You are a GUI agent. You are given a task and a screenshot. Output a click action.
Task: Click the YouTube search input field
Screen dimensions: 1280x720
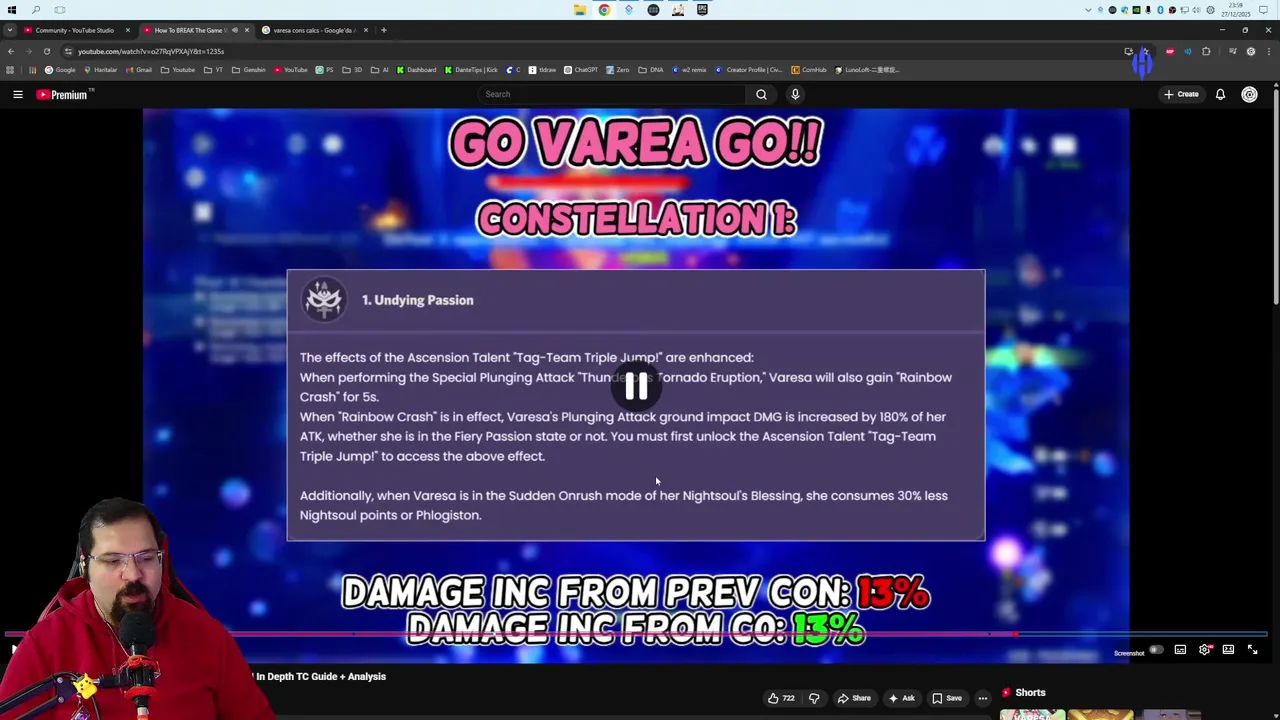[611, 94]
